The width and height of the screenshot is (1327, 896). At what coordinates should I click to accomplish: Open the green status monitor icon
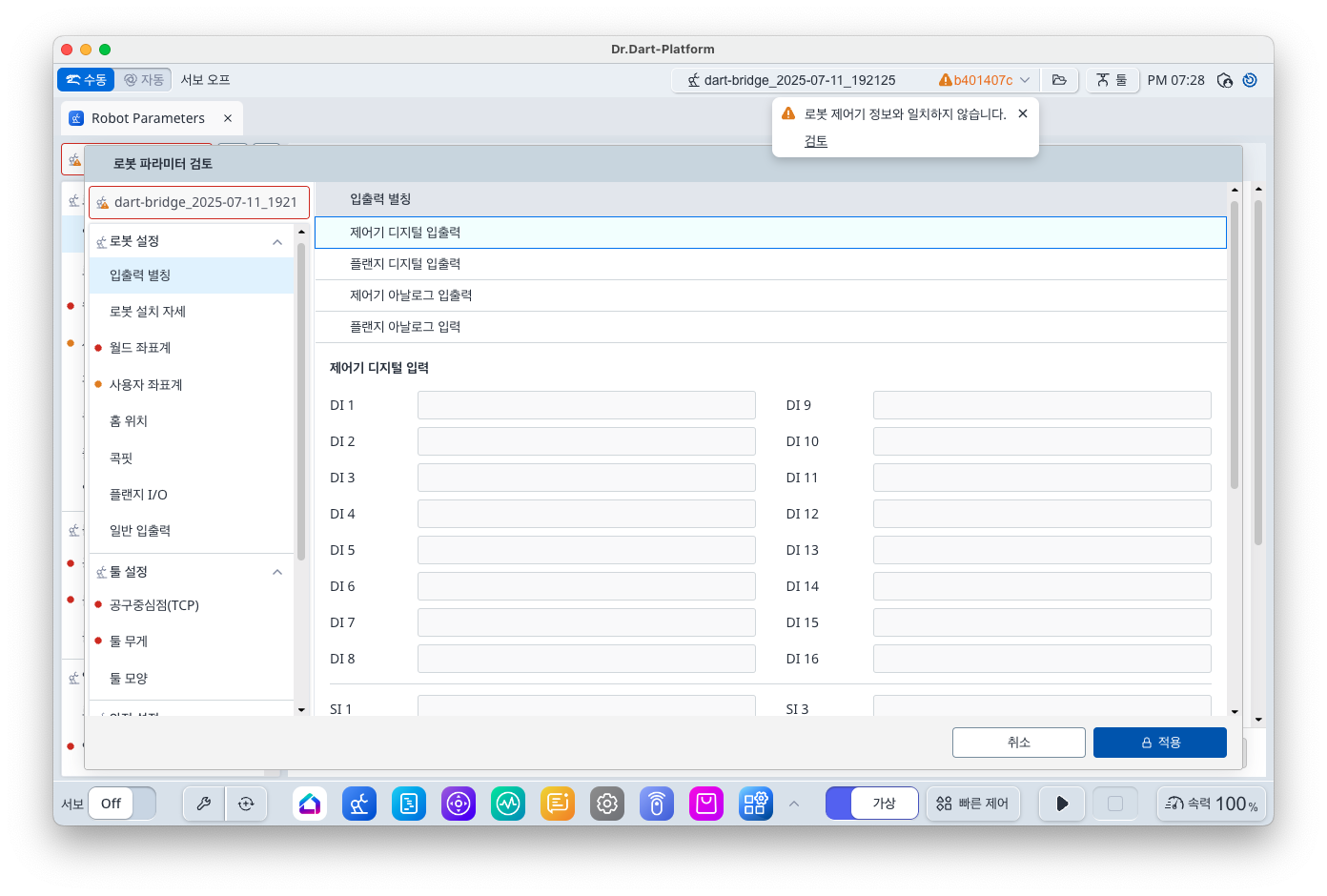tap(508, 804)
